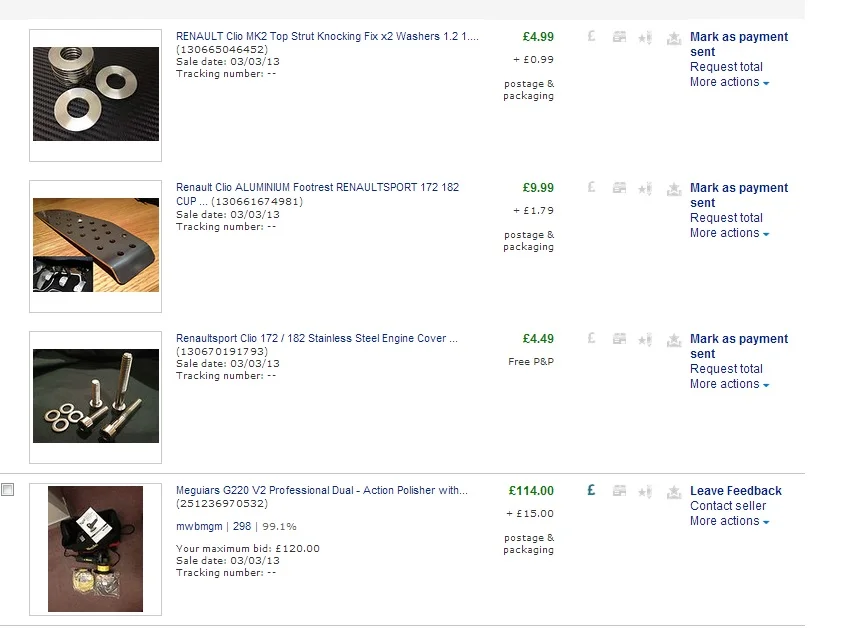Click the pound payment icon for Engine Cover row
Screen dimensions: 864x628
(591, 338)
